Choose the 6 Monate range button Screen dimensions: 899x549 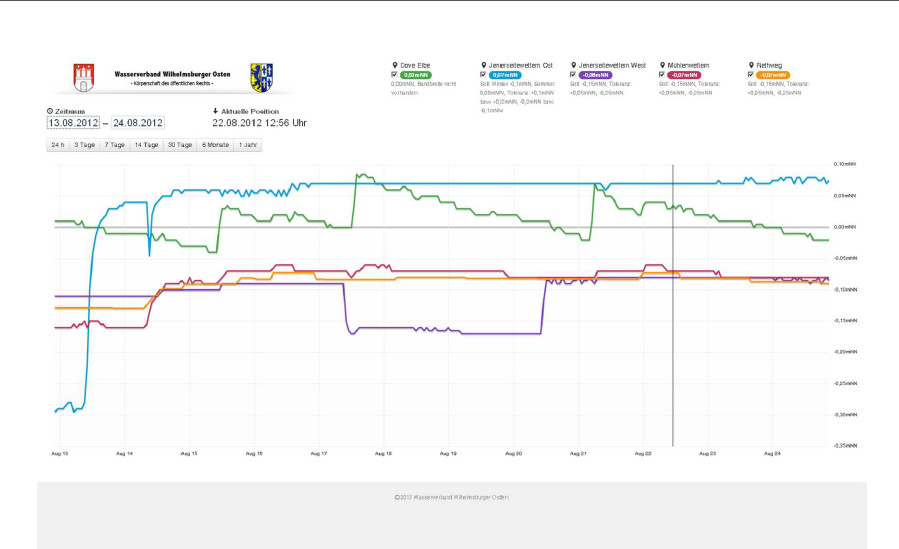[215, 145]
